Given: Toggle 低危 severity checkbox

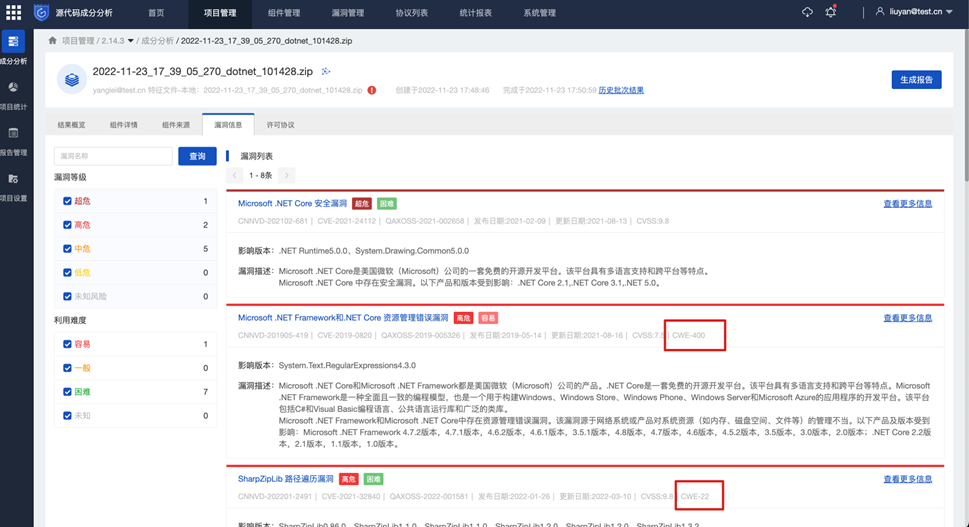Looking at the screenshot, I should tap(67, 272).
